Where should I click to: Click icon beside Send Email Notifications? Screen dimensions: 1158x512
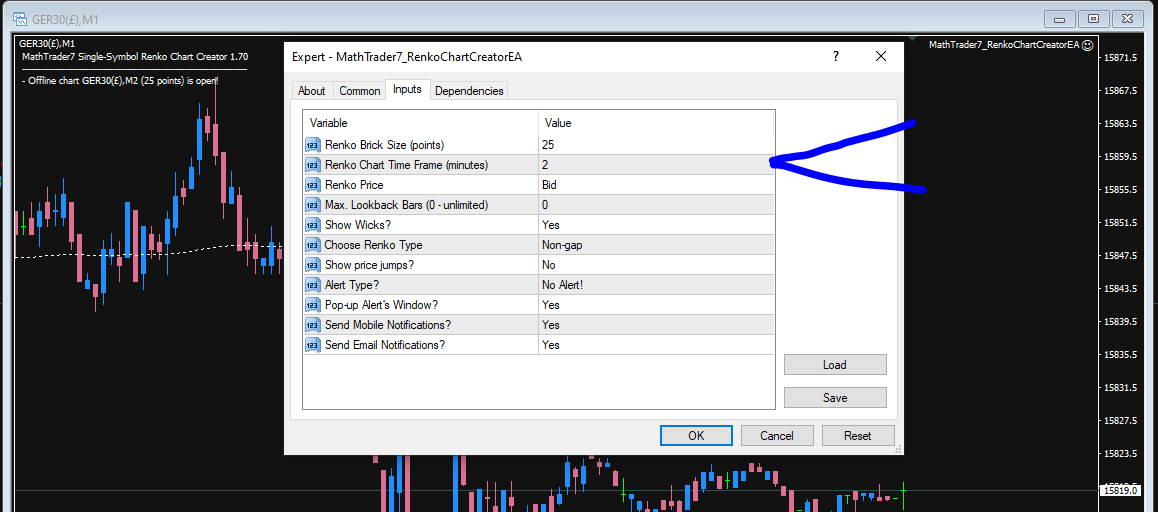pyautogui.click(x=312, y=344)
